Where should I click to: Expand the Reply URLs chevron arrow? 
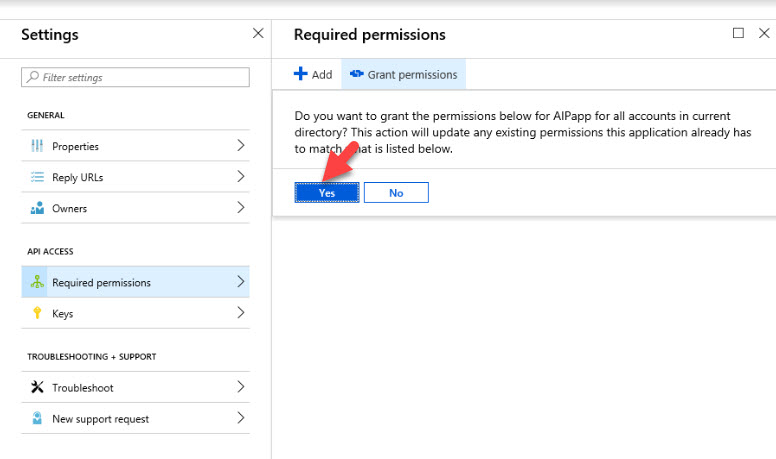241,176
